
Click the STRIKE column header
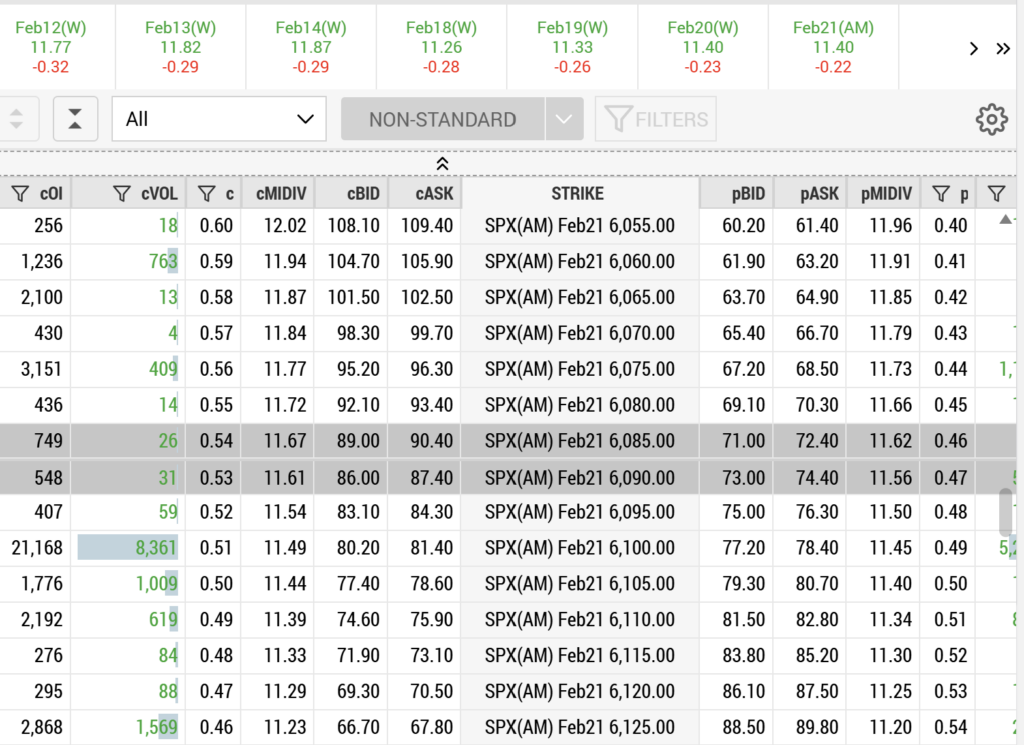point(579,194)
